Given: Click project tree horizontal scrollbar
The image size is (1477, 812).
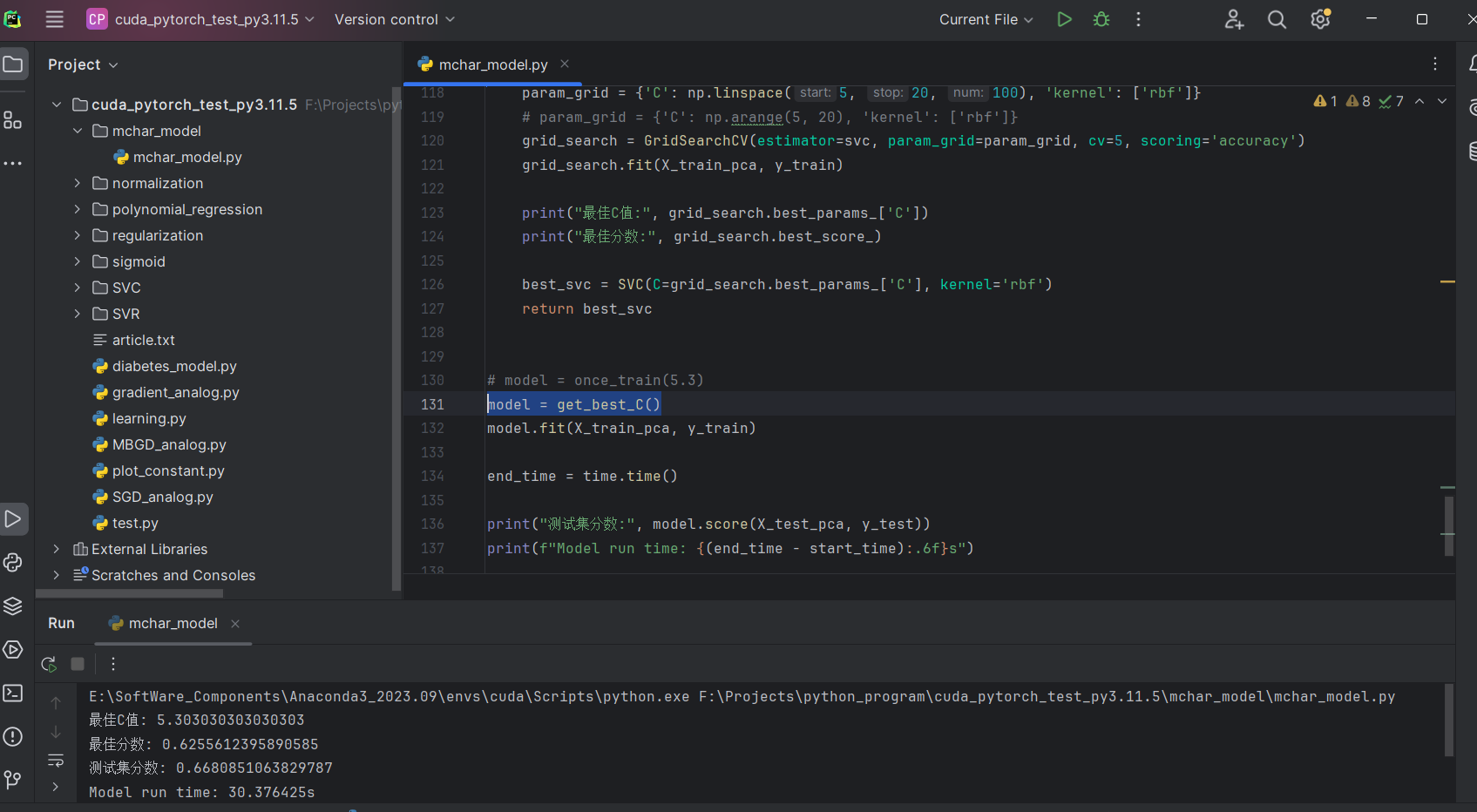Looking at the screenshot, I should 129,593.
